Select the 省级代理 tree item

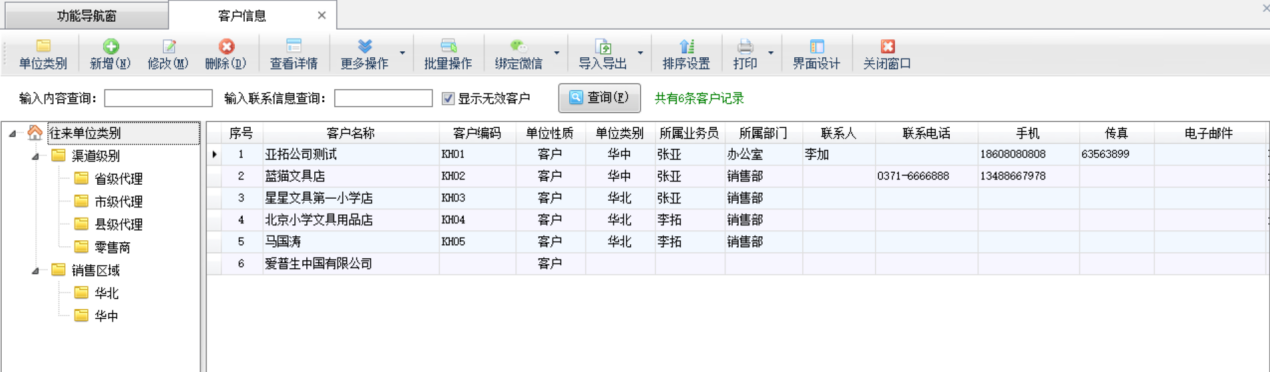click(x=118, y=179)
